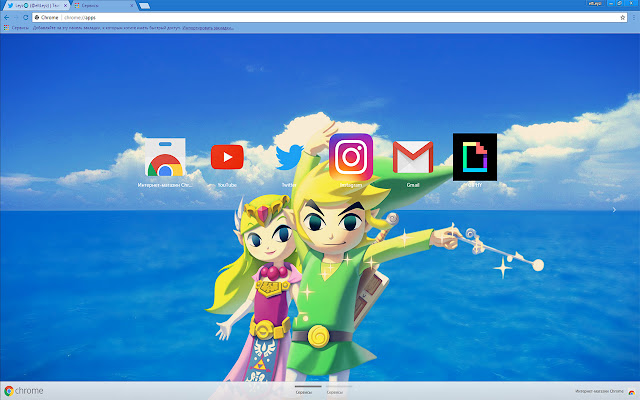Launch the GIPHY app tile

(475, 157)
